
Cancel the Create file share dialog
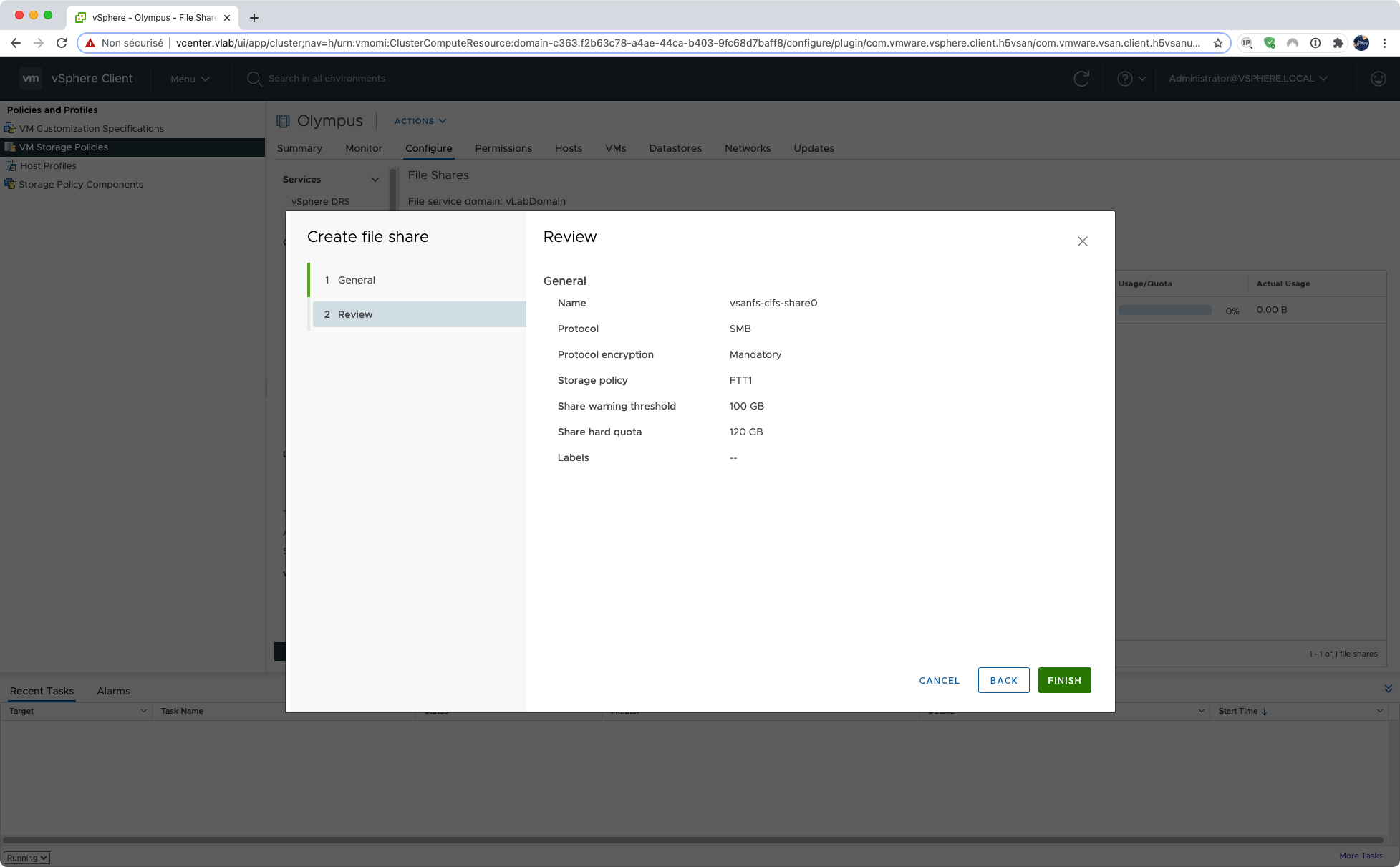[939, 680]
